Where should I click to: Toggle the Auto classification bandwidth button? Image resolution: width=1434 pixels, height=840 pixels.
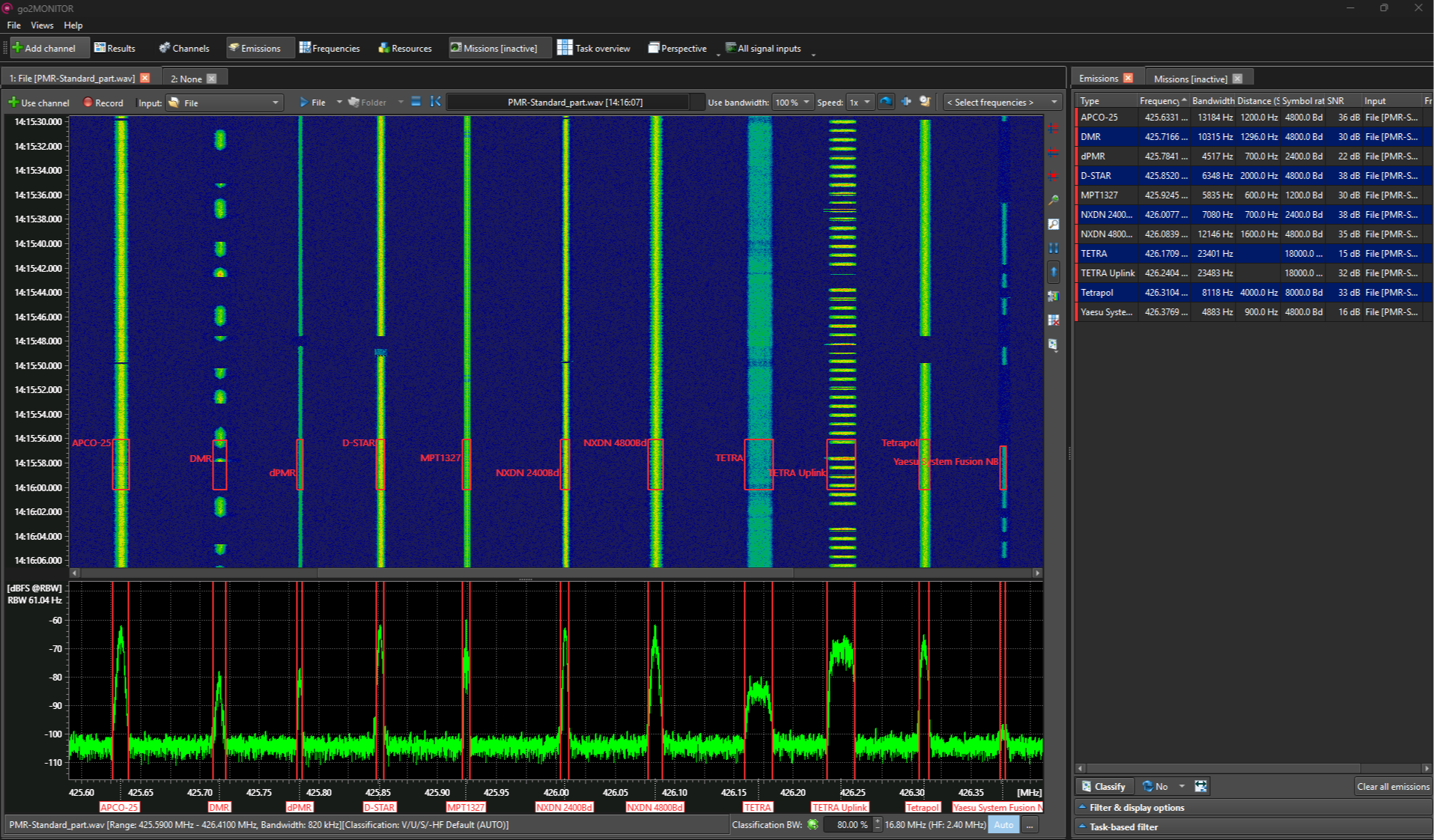1003,824
